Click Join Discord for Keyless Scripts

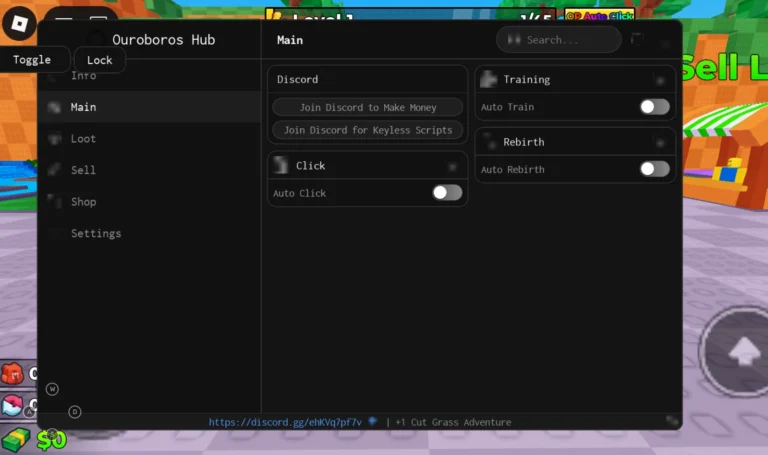pos(368,130)
